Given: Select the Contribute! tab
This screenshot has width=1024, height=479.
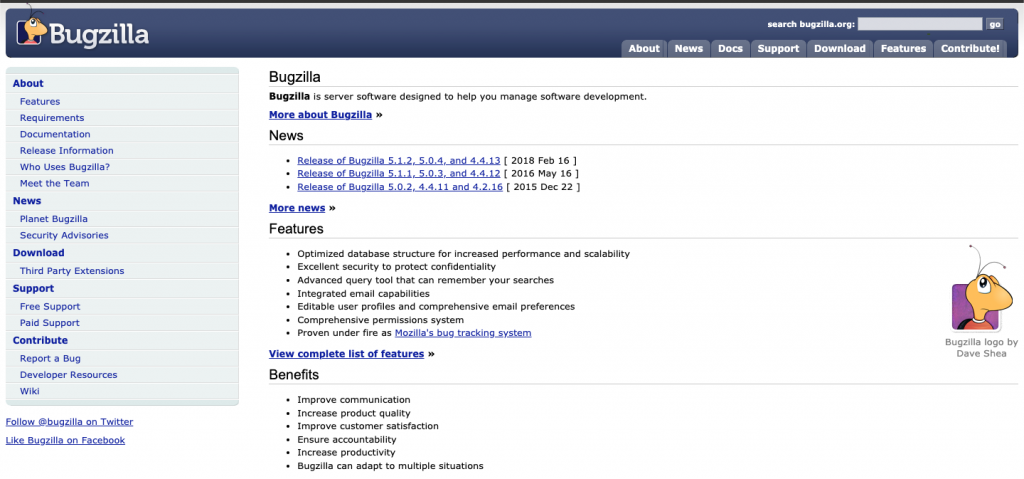Looking at the screenshot, I should [x=970, y=48].
